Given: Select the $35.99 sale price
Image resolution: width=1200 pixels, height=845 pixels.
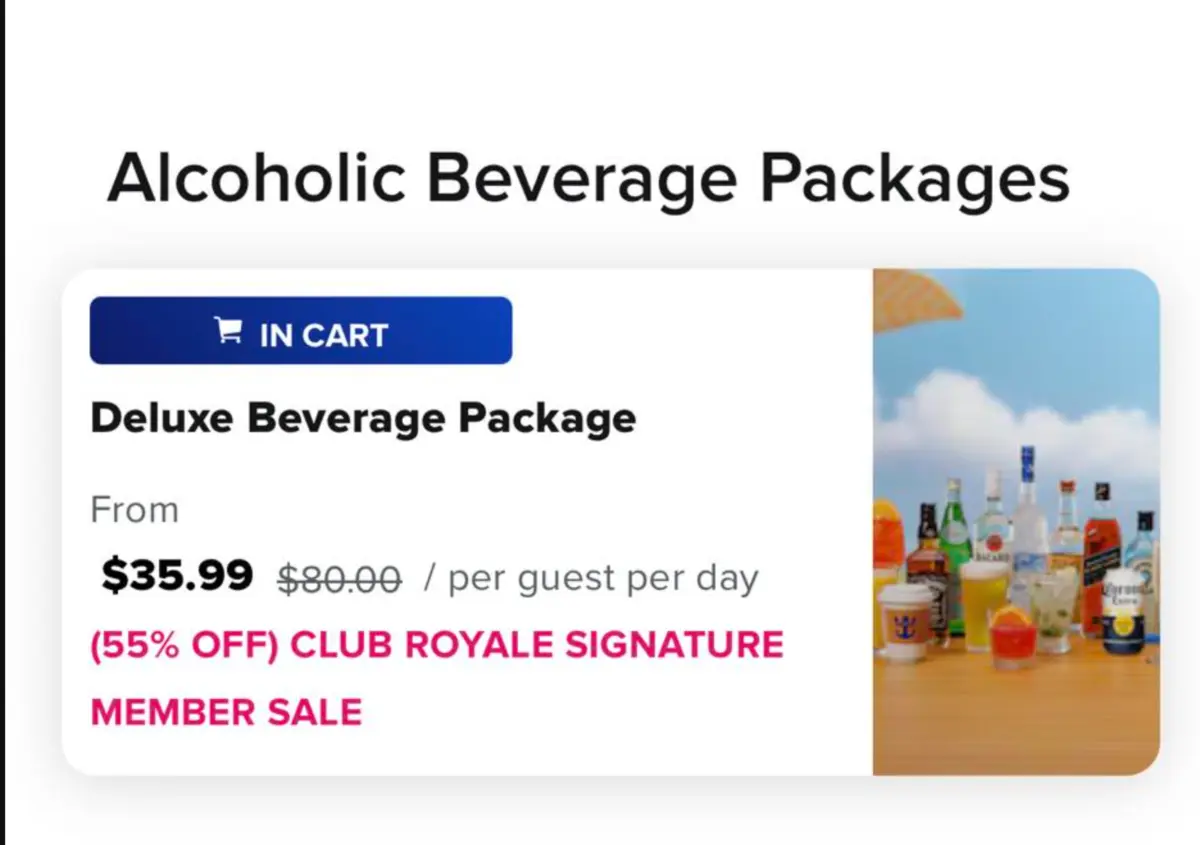Looking at the screenshot, I should point(177,576).
